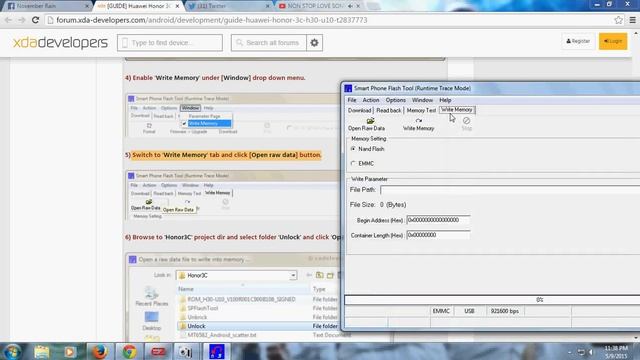The image size is (640, 360).
Task: Click the Register button
Action: point(578,41)
